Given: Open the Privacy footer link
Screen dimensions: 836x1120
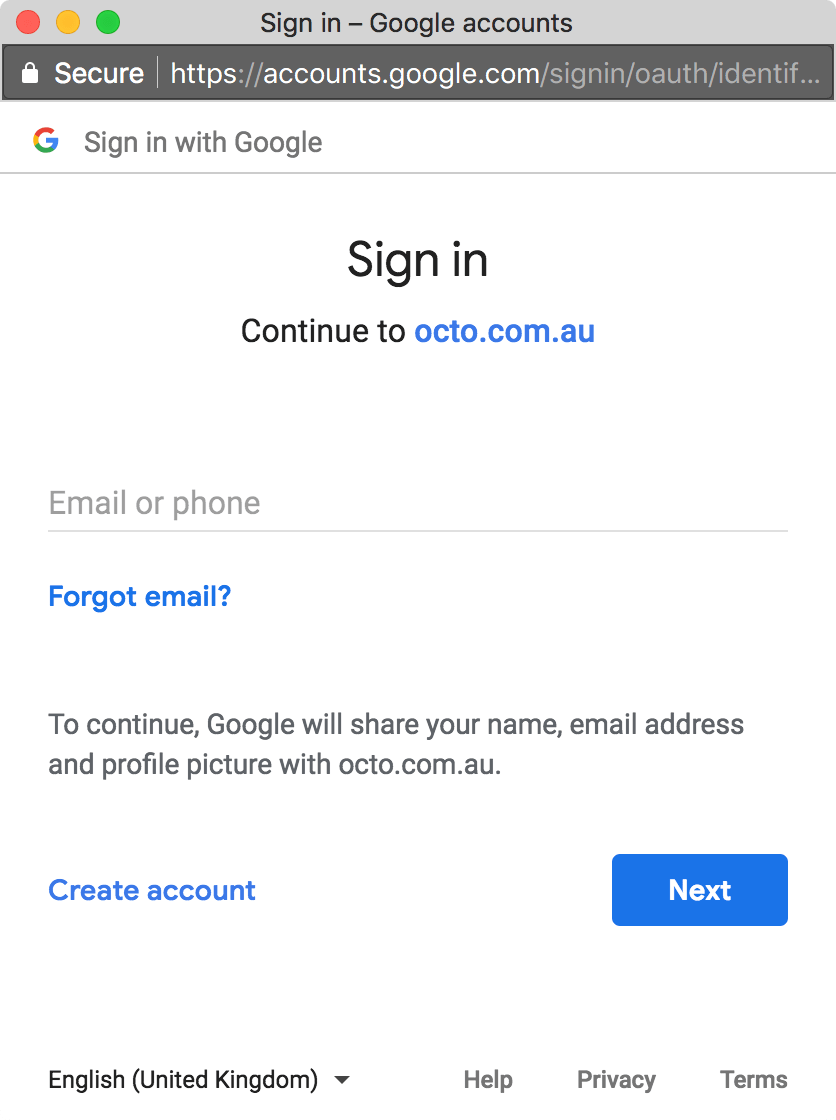Looking at the screenshot, I should coord(616,1080).
